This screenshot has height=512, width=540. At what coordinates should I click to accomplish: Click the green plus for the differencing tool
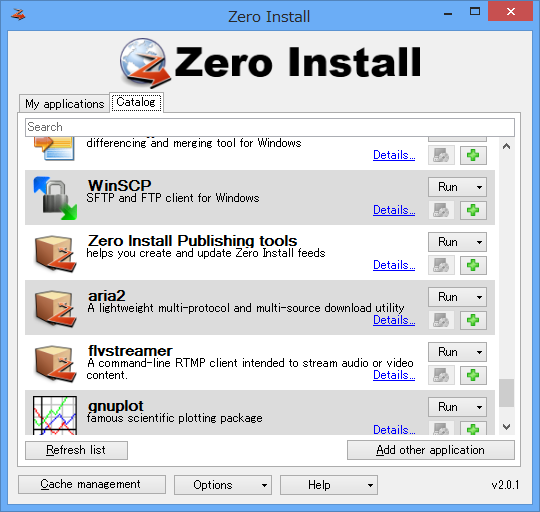click(473, 155)
